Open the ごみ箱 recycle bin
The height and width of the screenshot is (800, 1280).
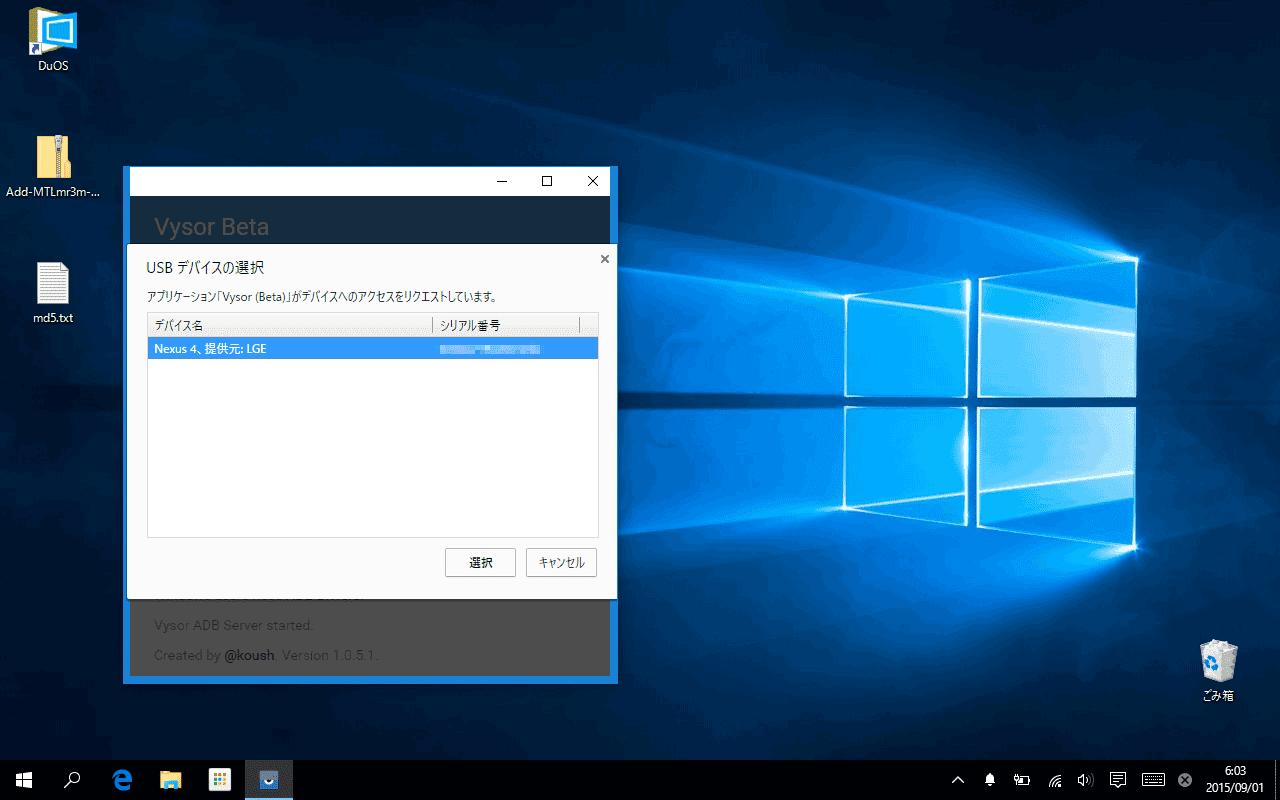[x=1218, y=662]
